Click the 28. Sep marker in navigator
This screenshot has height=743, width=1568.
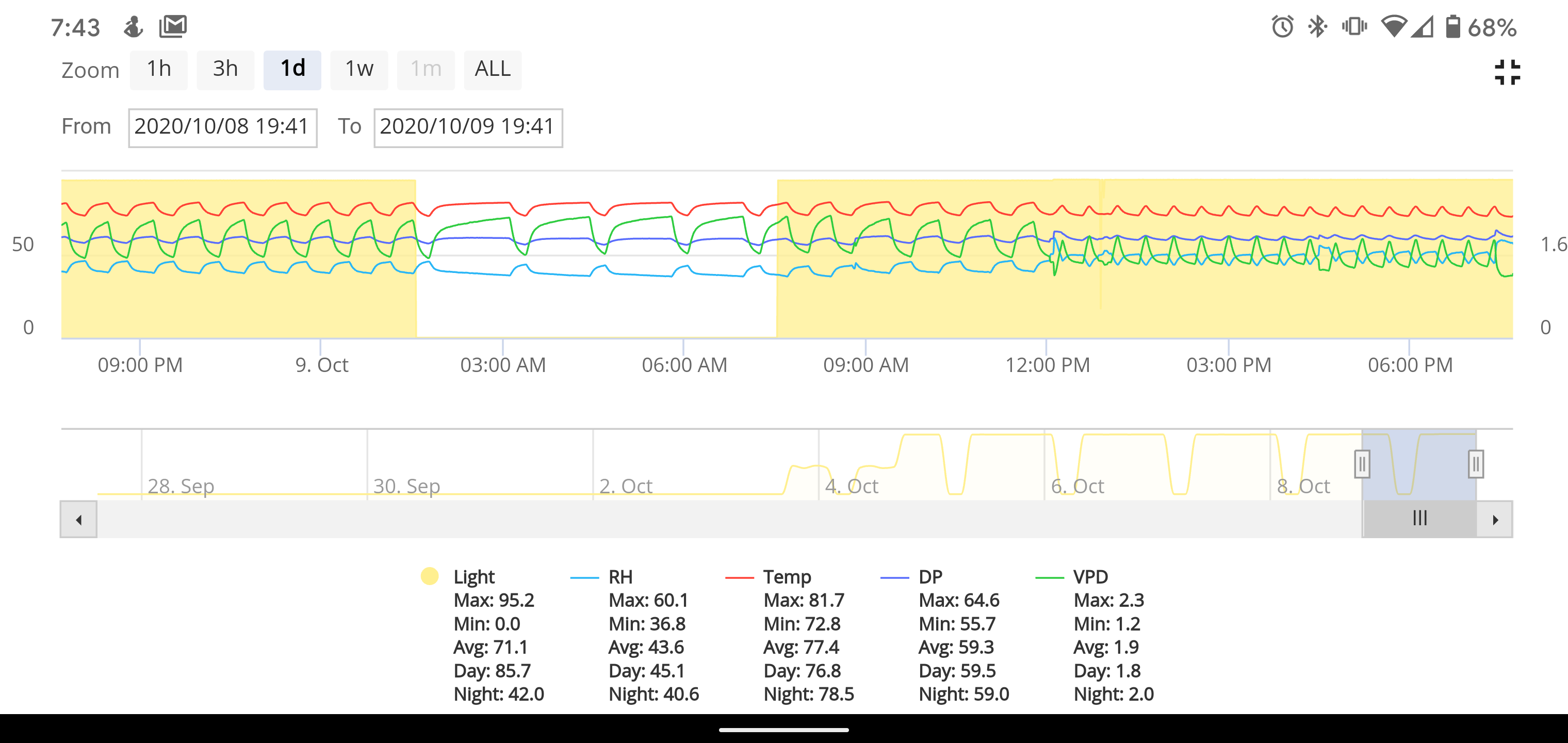(x=181, y=486)
